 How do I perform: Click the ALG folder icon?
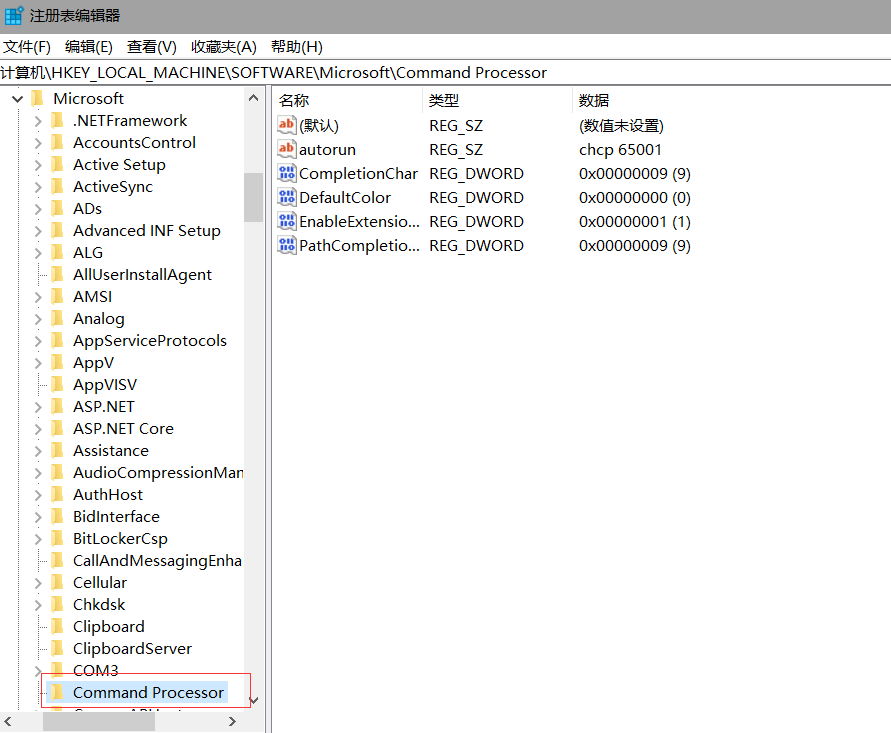click(x=57, y=252)
